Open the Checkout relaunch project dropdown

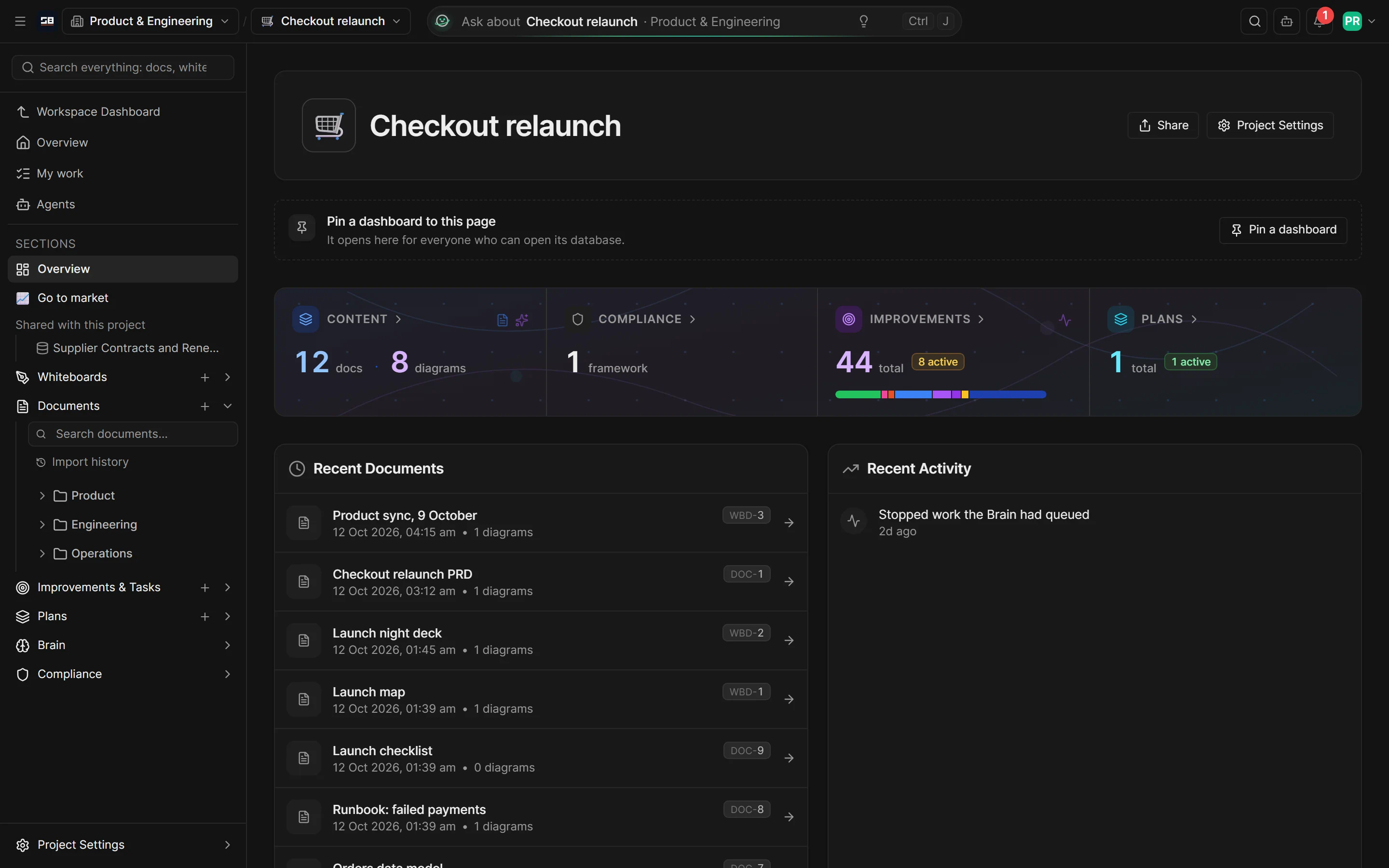(x=331, y=21)
